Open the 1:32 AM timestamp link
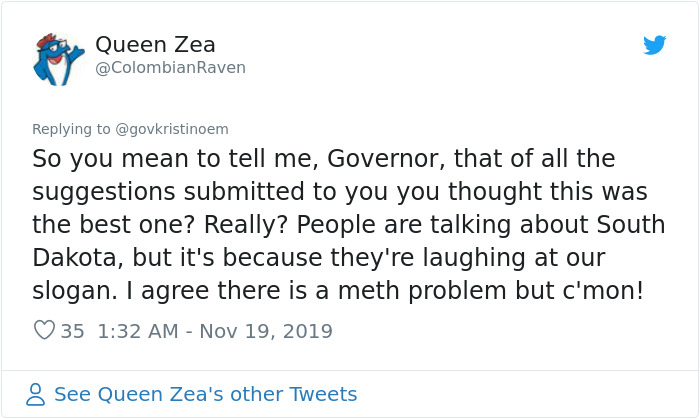700x419 pixels. (141, 330)
